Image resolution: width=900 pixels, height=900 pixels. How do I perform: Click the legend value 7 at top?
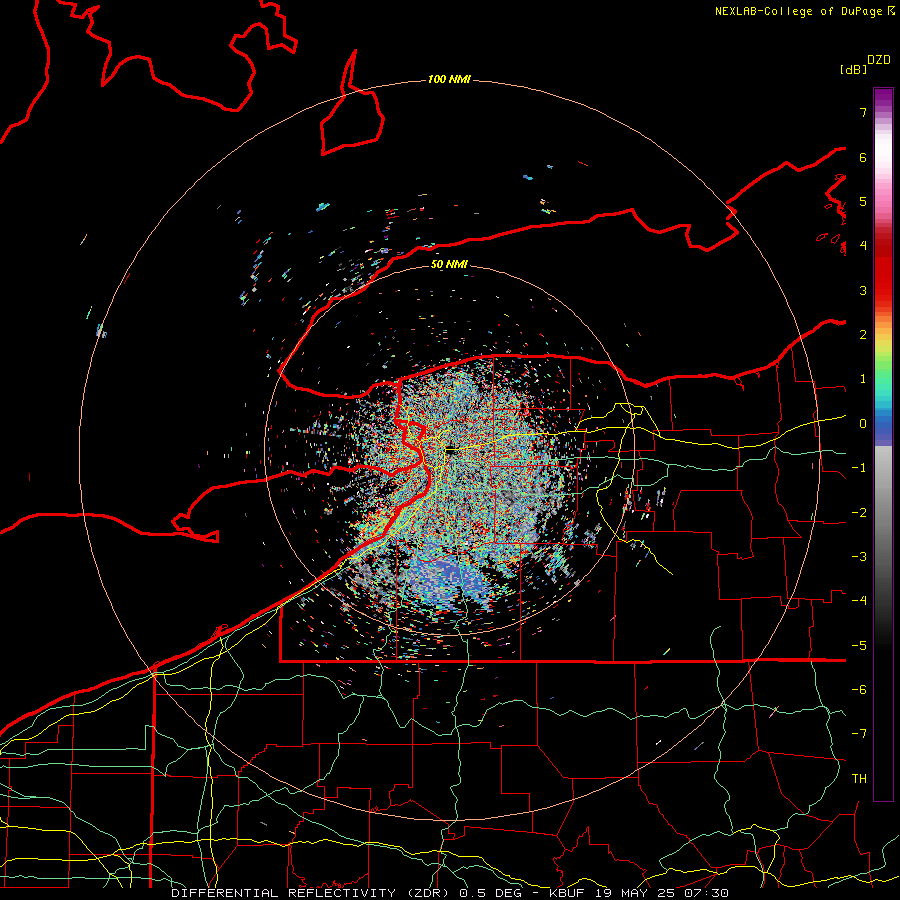[863, 112]
